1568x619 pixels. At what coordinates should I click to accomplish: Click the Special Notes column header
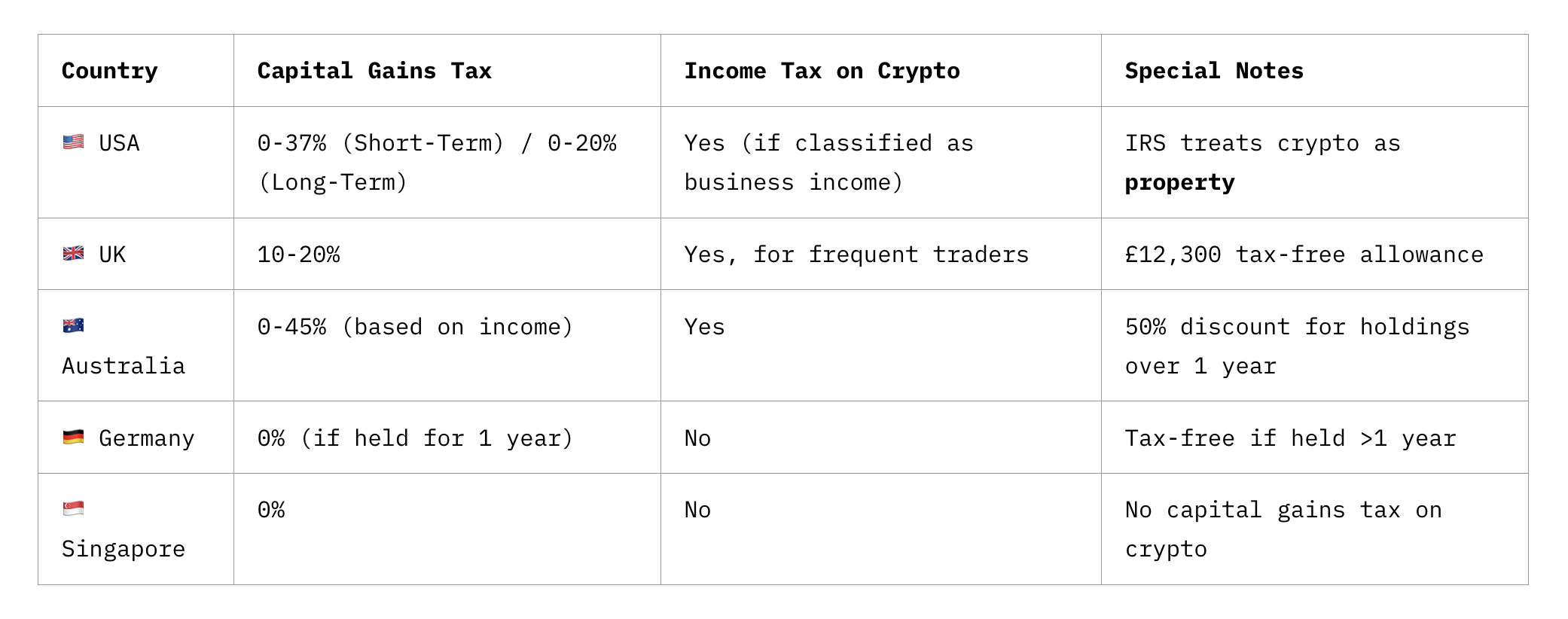coord(1214,71)
